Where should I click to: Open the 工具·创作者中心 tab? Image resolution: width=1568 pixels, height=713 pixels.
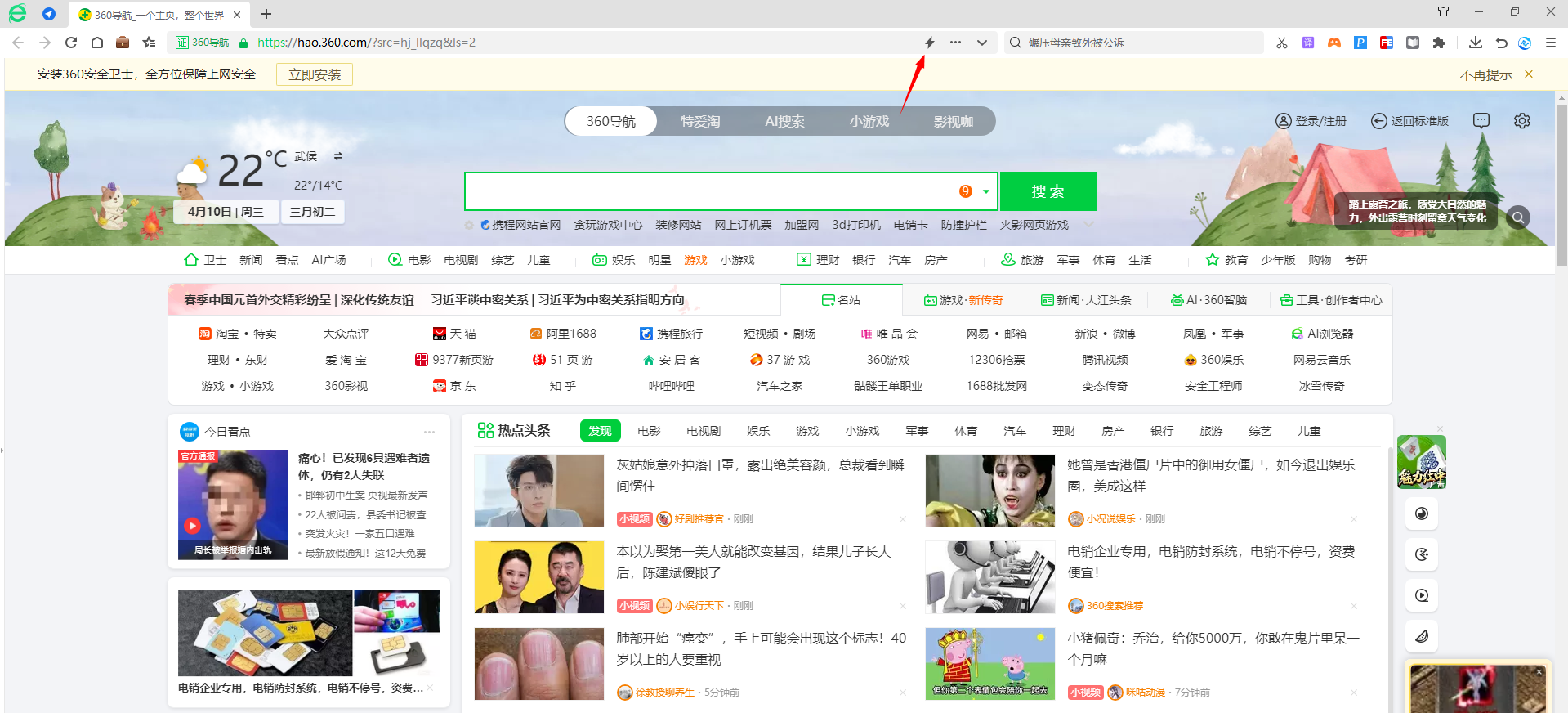pos(1331,300)
